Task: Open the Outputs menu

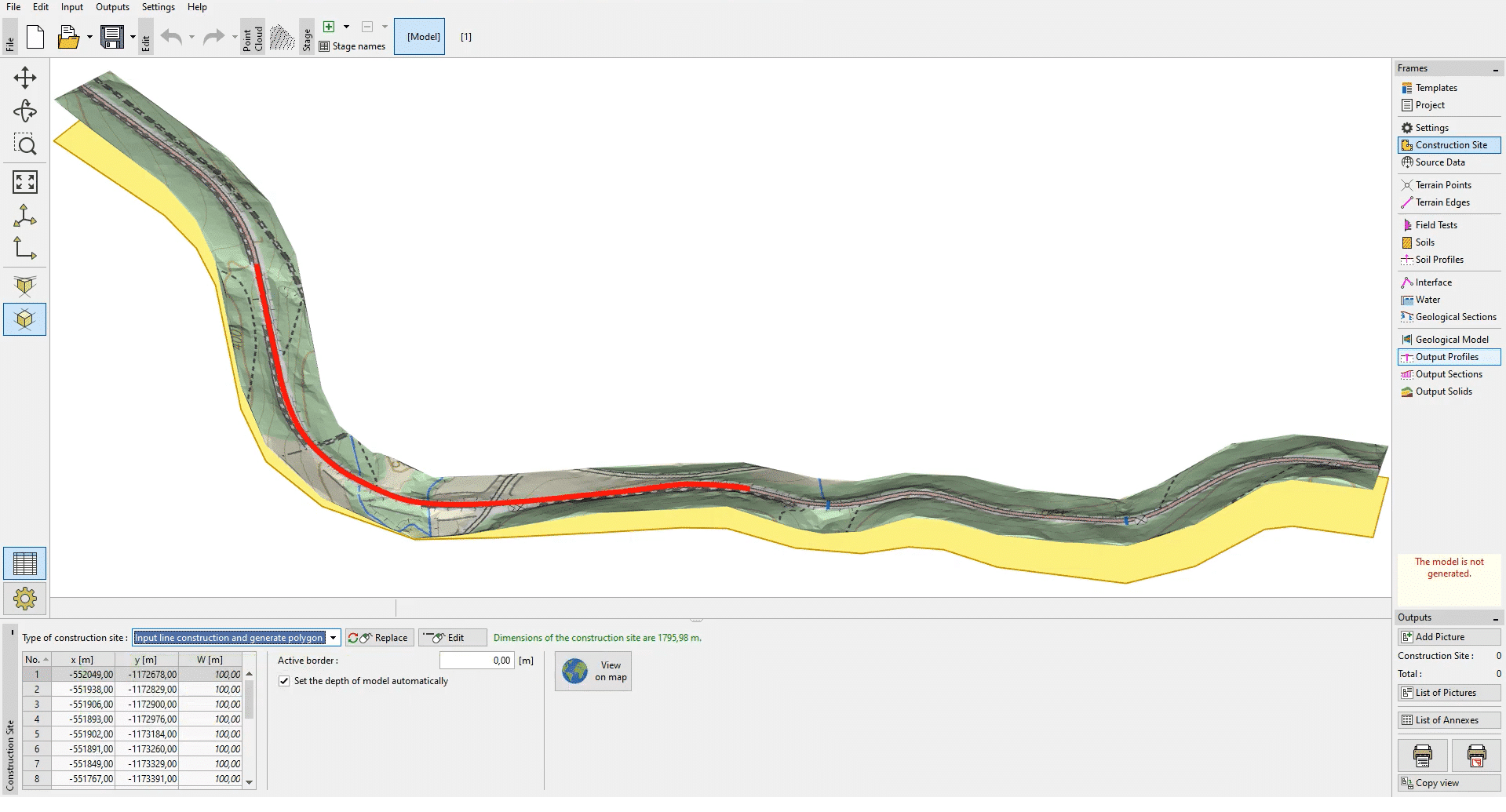Action: (x=112, y=7)
